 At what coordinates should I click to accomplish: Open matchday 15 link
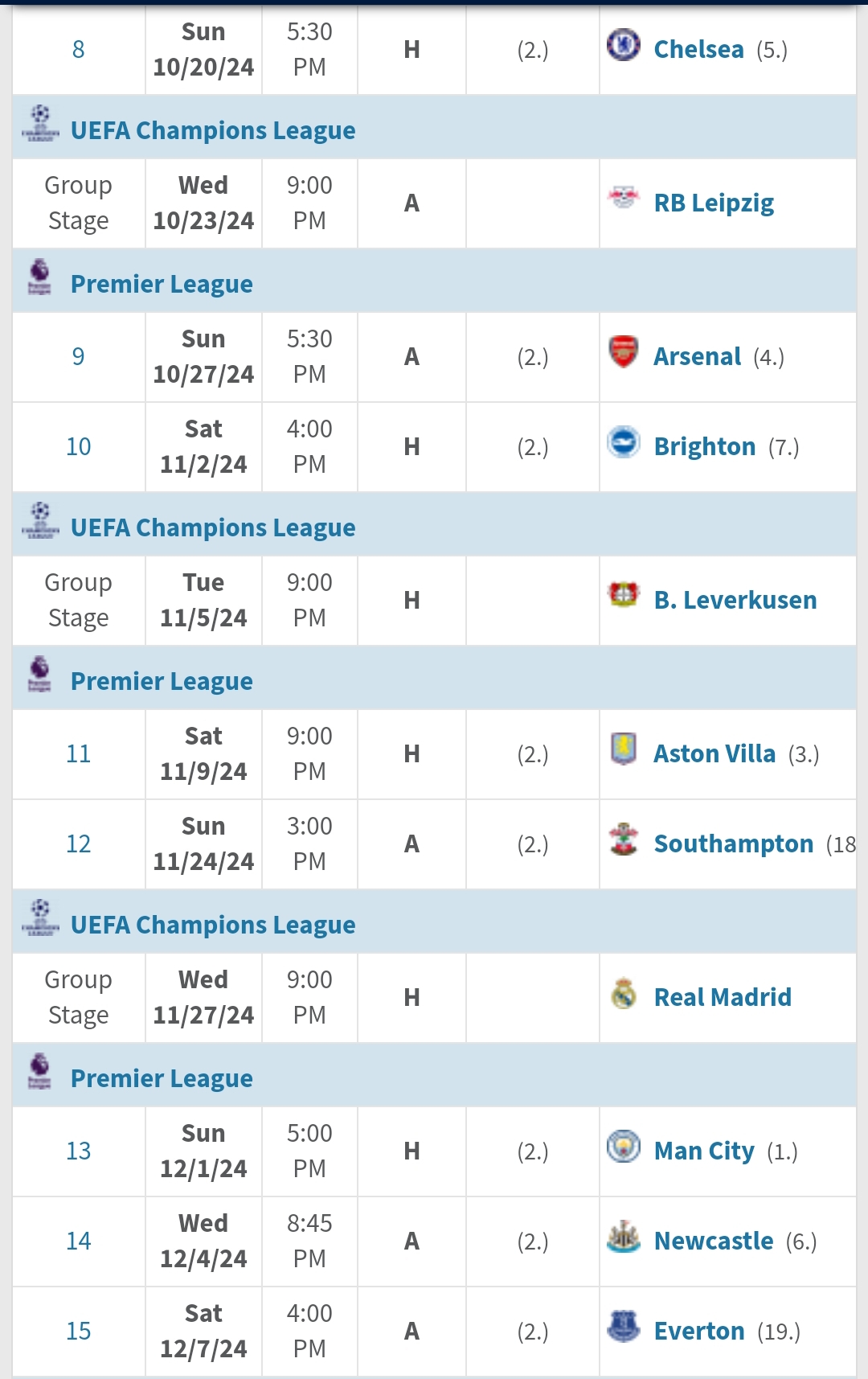click(x=78, y=1331)
